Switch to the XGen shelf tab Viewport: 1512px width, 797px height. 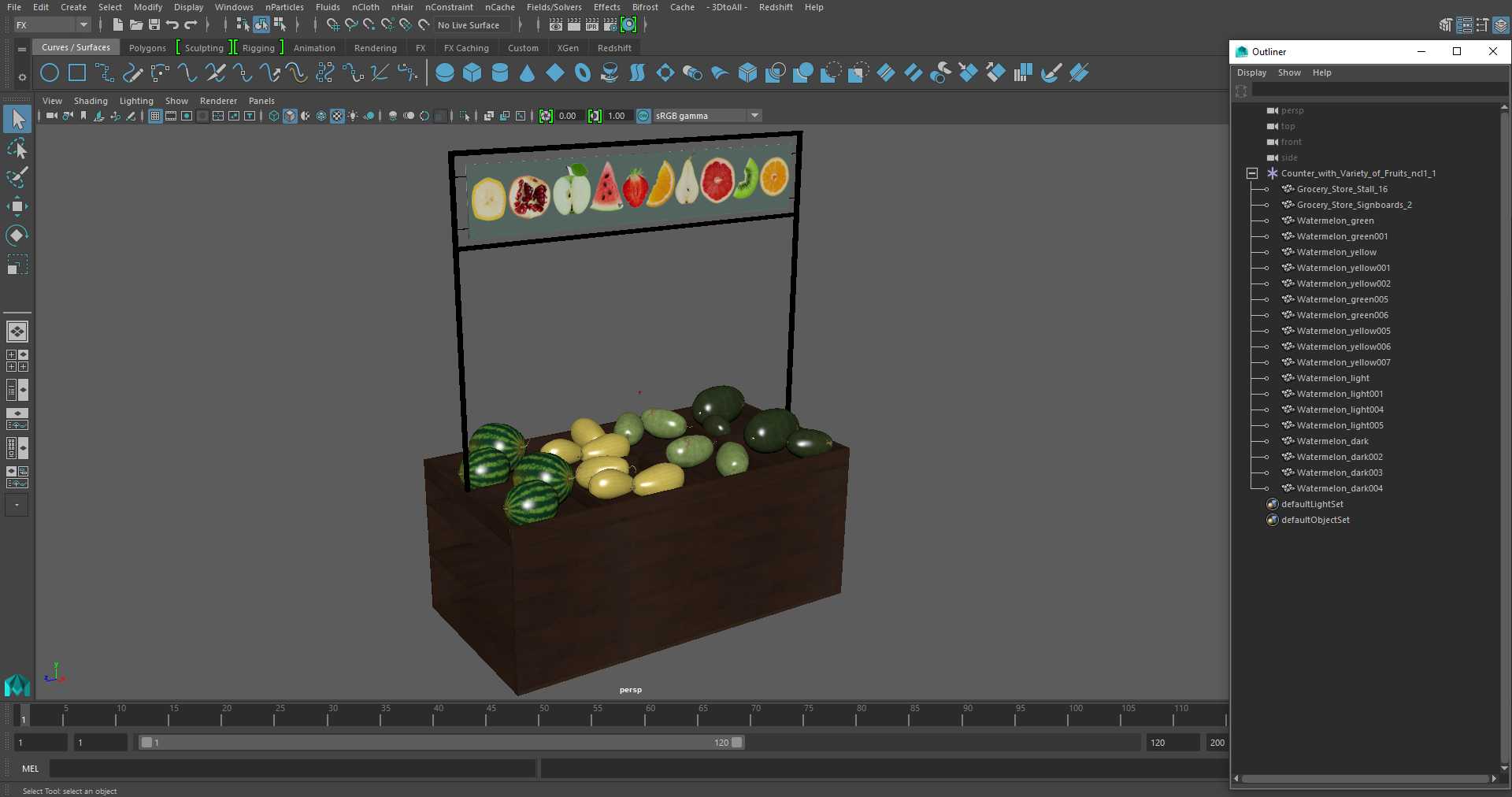coord(568,48)
